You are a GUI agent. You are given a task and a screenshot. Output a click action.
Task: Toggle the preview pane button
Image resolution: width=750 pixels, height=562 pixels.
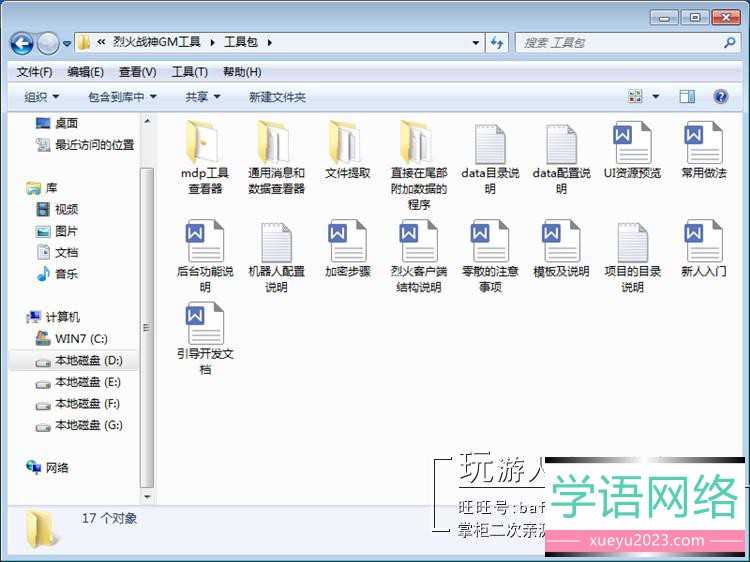point(687,97)
